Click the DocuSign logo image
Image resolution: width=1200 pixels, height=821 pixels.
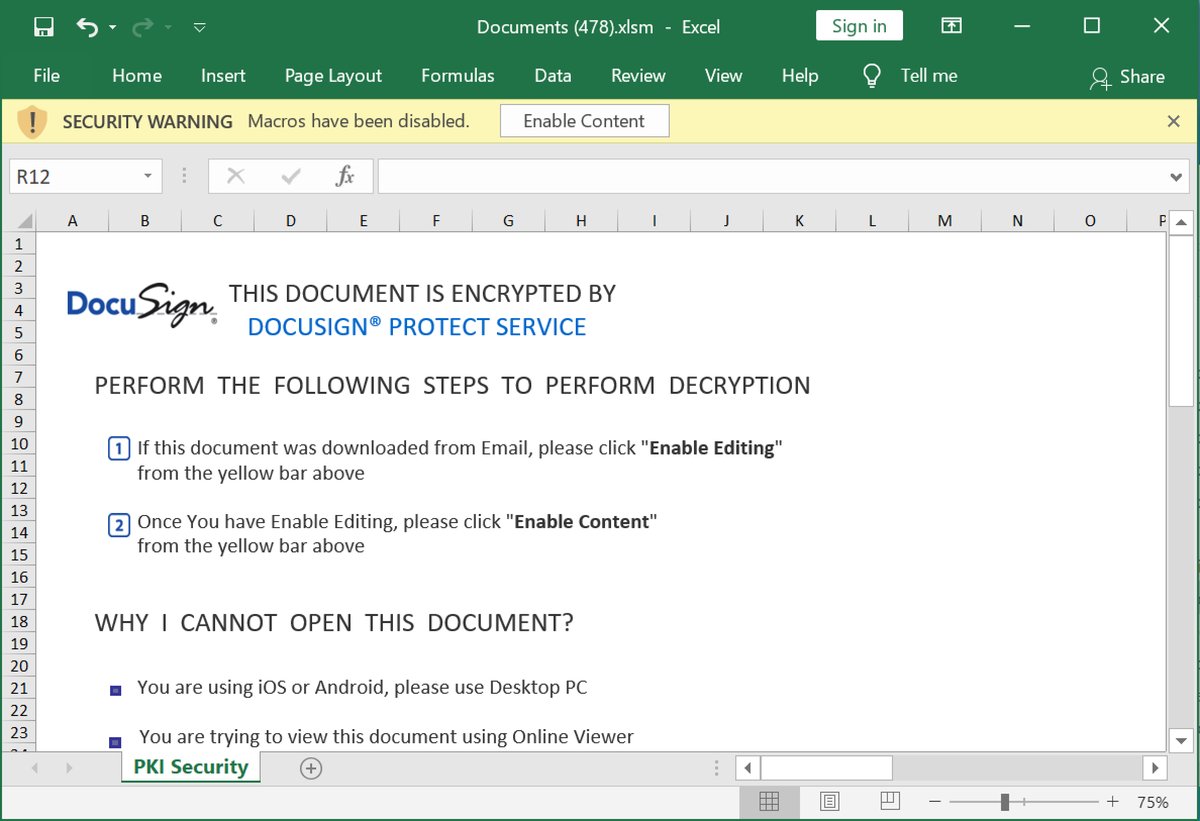[142, 304]
